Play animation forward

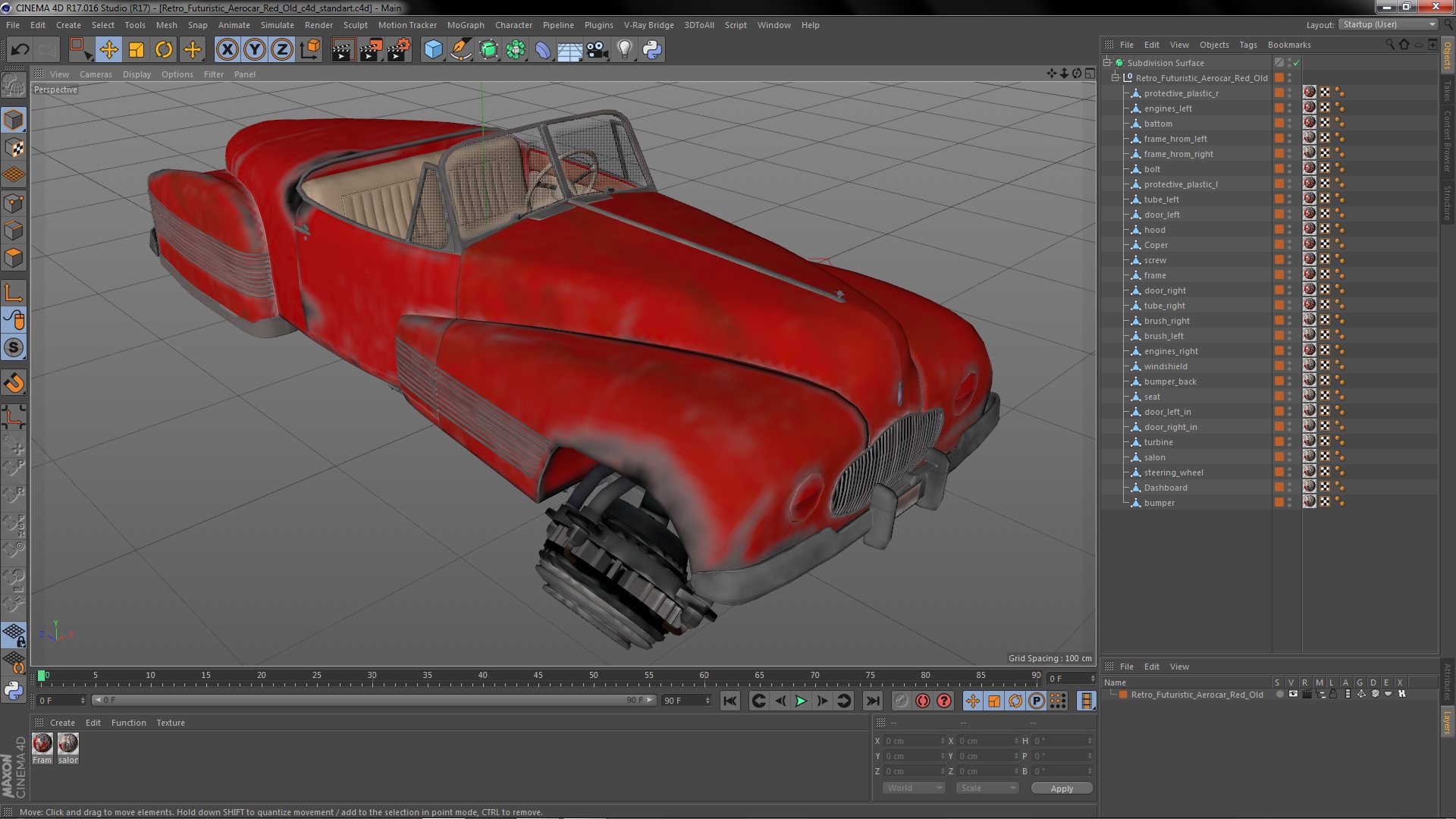tap(801, 701)
